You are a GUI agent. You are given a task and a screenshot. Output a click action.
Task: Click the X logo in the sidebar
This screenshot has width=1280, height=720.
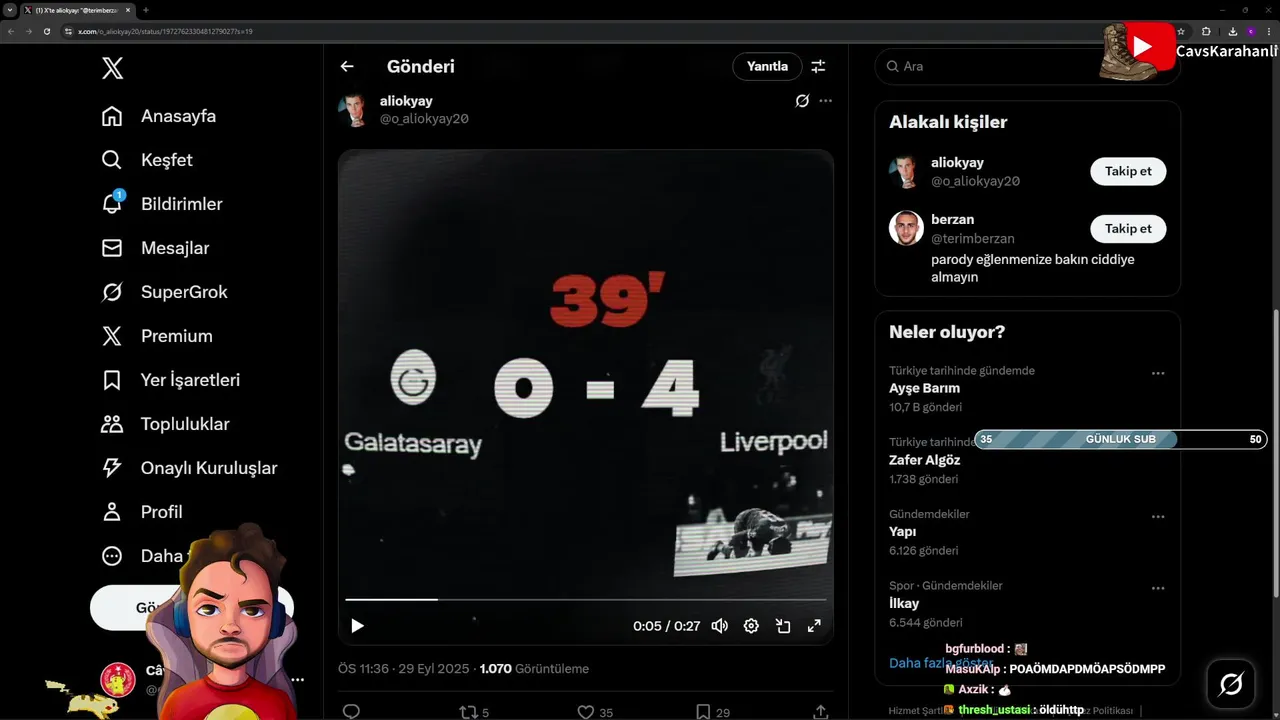click(113, 68)
